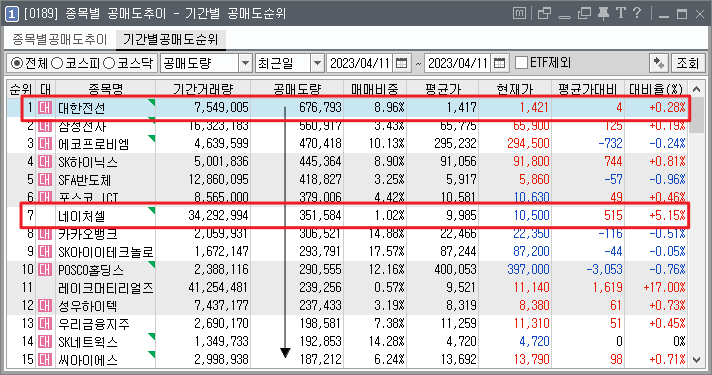Select the 레이크머티리얼즈 stock name
Image resolution: width=712 pixels, height=375 pixels.
point(106,288)
